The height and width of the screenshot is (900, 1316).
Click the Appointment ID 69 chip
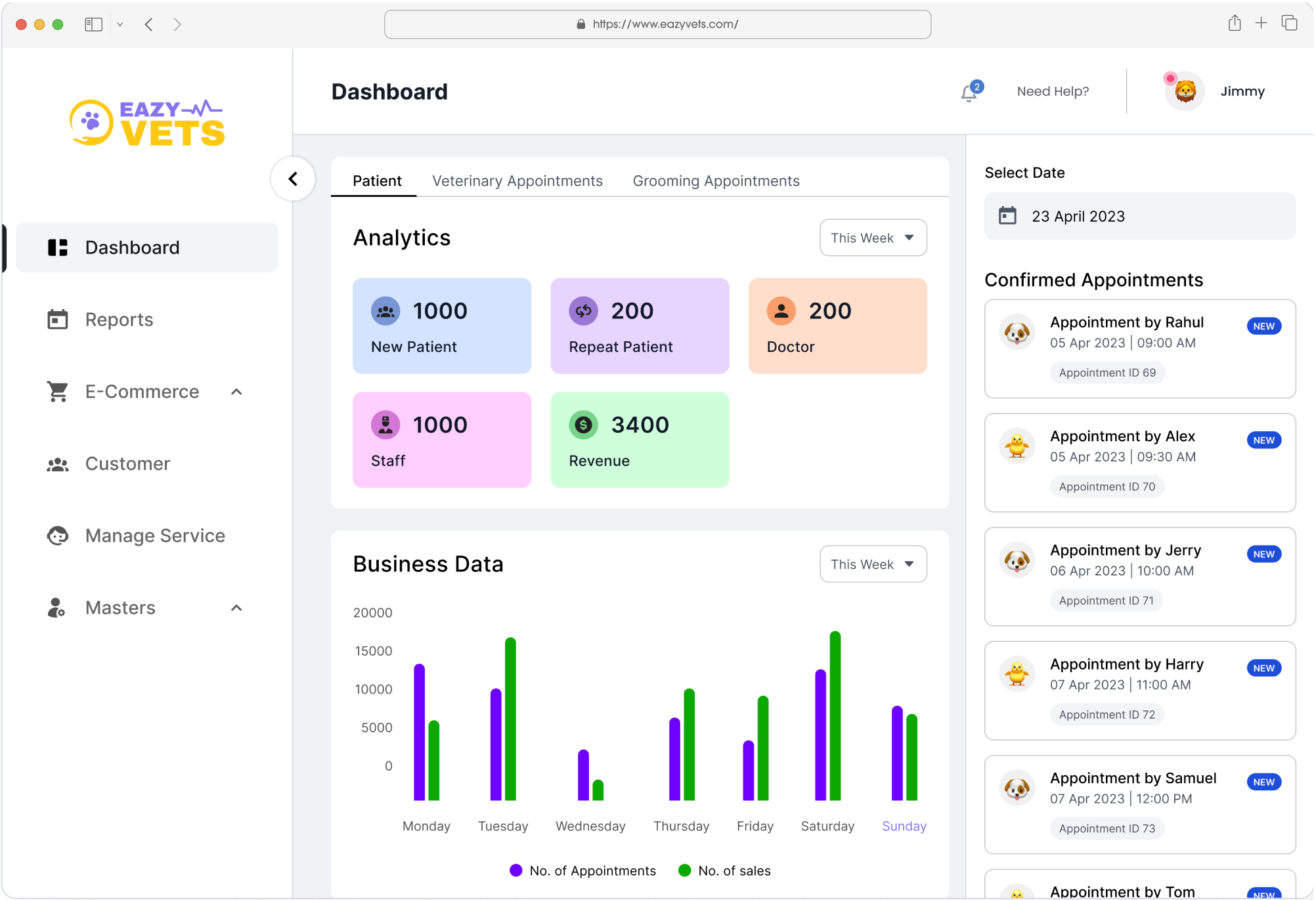(x=1107, y=372)
